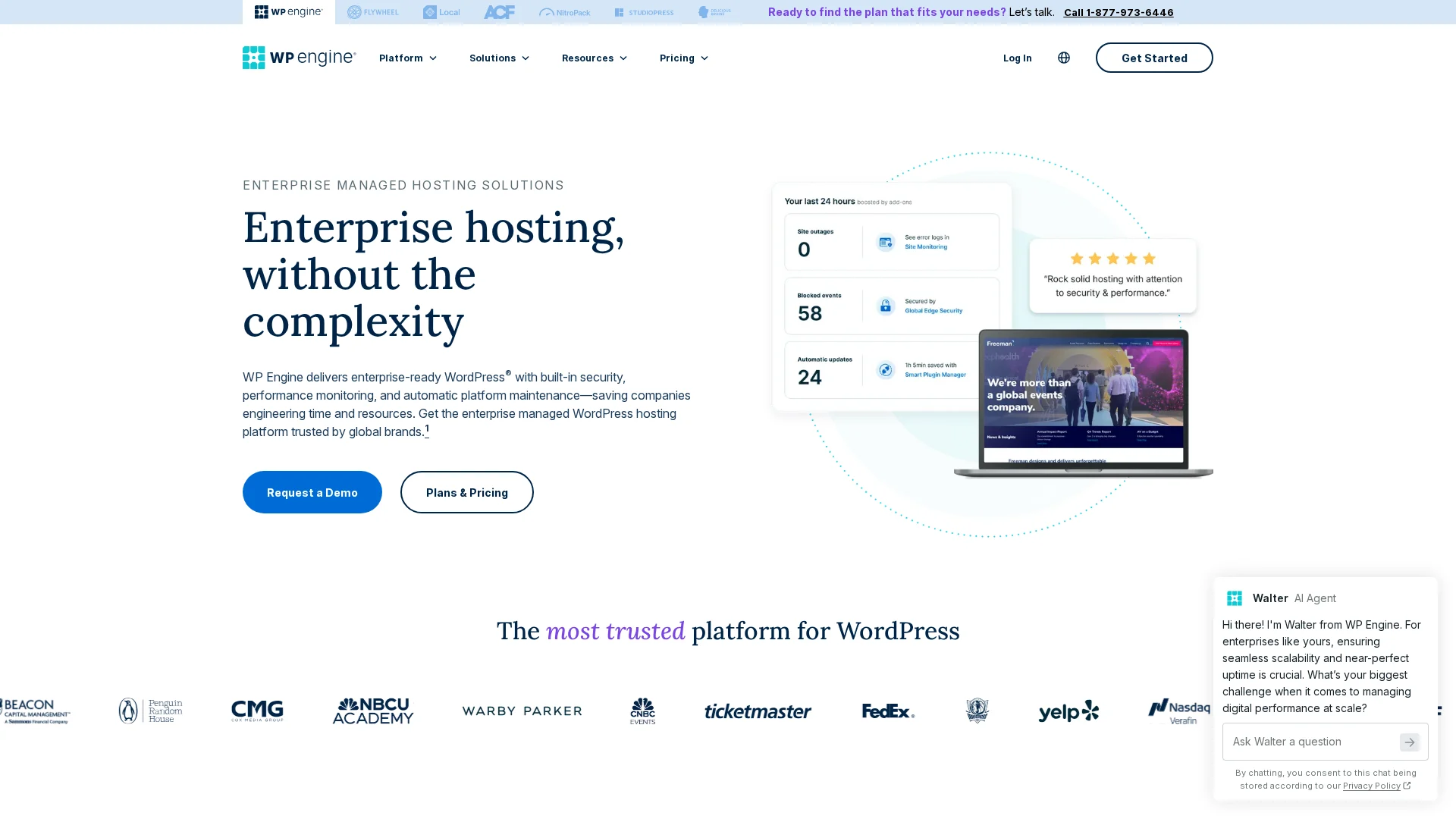Click the round crest logo before Yelp
Screen dimensions: 1456x819
click(977, 711)
